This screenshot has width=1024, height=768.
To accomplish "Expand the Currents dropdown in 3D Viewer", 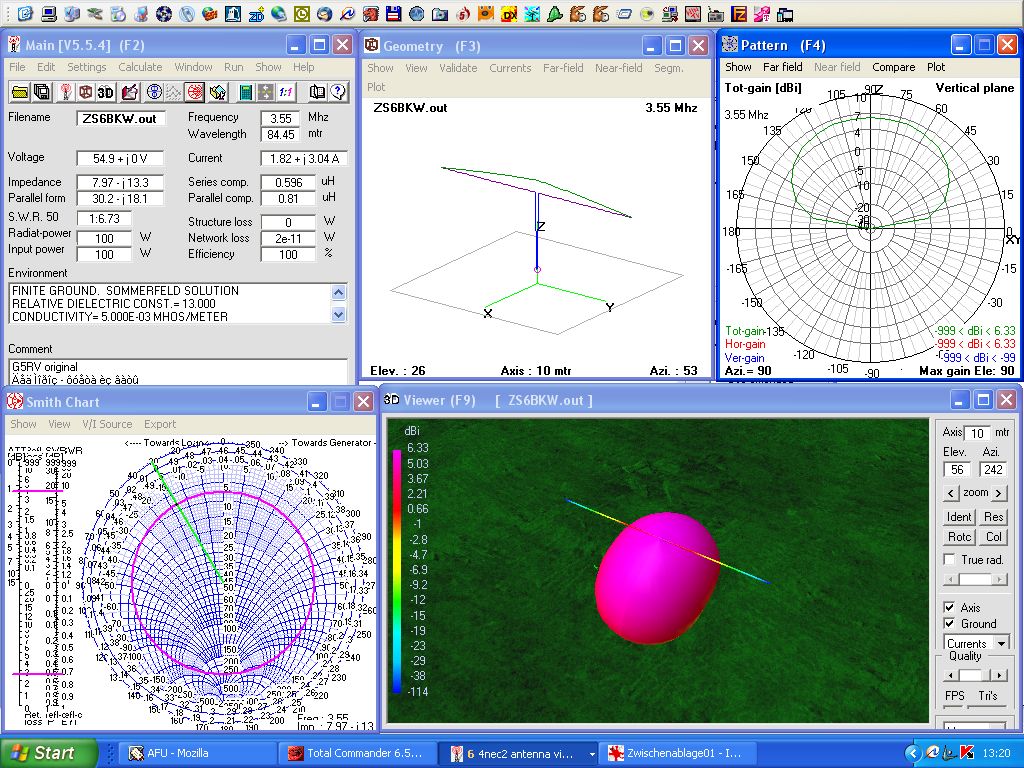I will (x=1001, y=643).
